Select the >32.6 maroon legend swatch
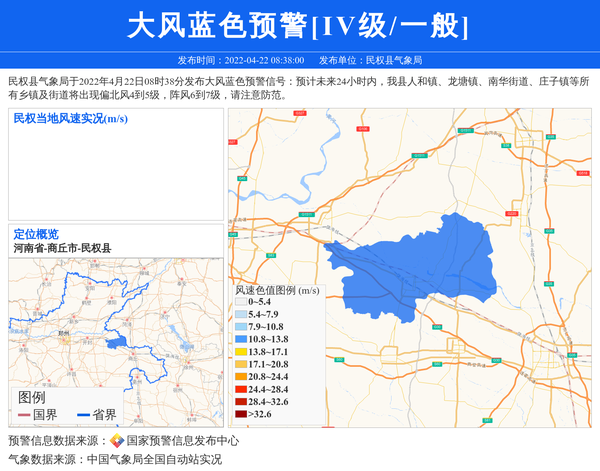 pos(240,414)
